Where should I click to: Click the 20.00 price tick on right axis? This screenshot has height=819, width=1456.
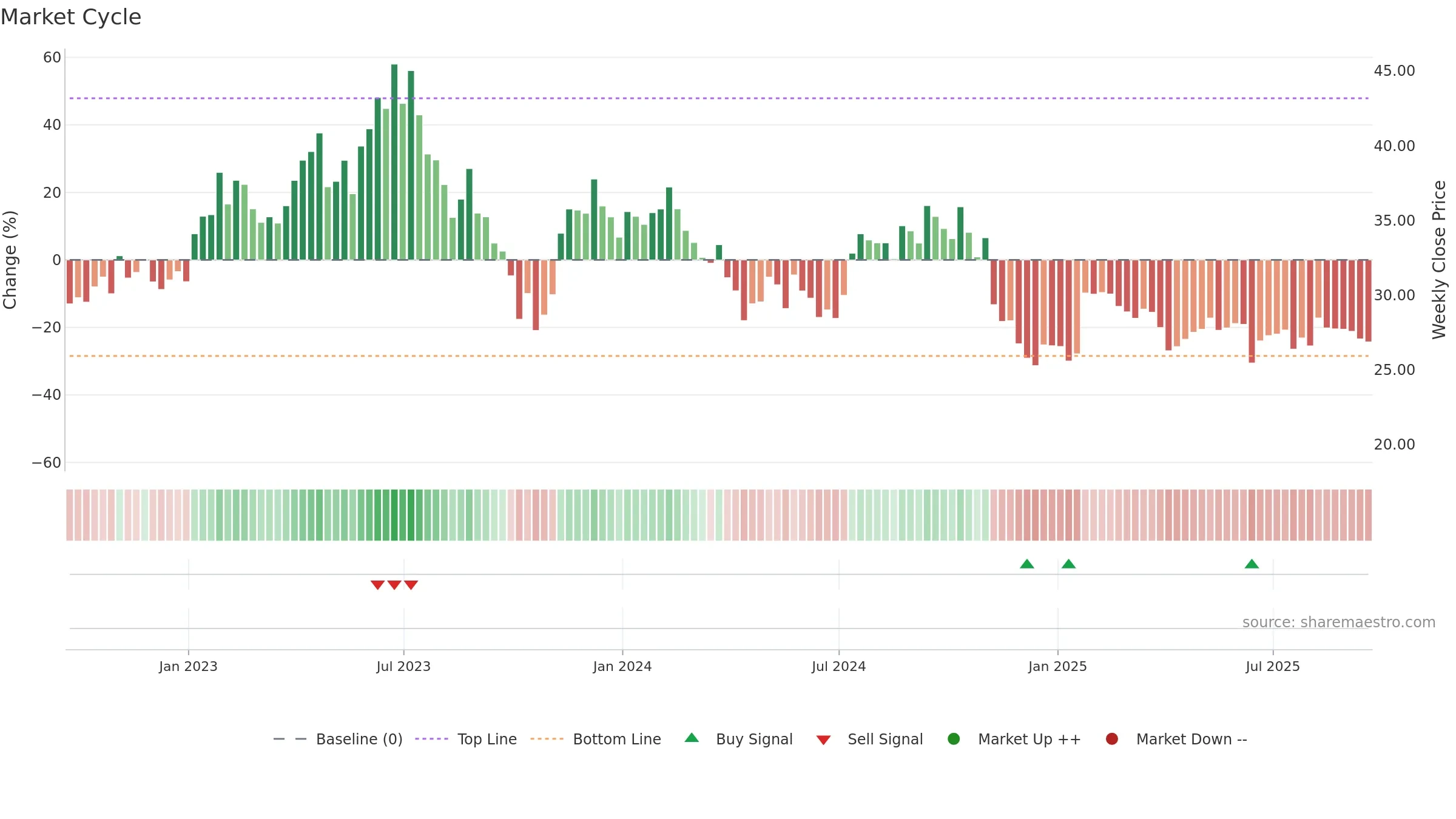pos(1394,445)
